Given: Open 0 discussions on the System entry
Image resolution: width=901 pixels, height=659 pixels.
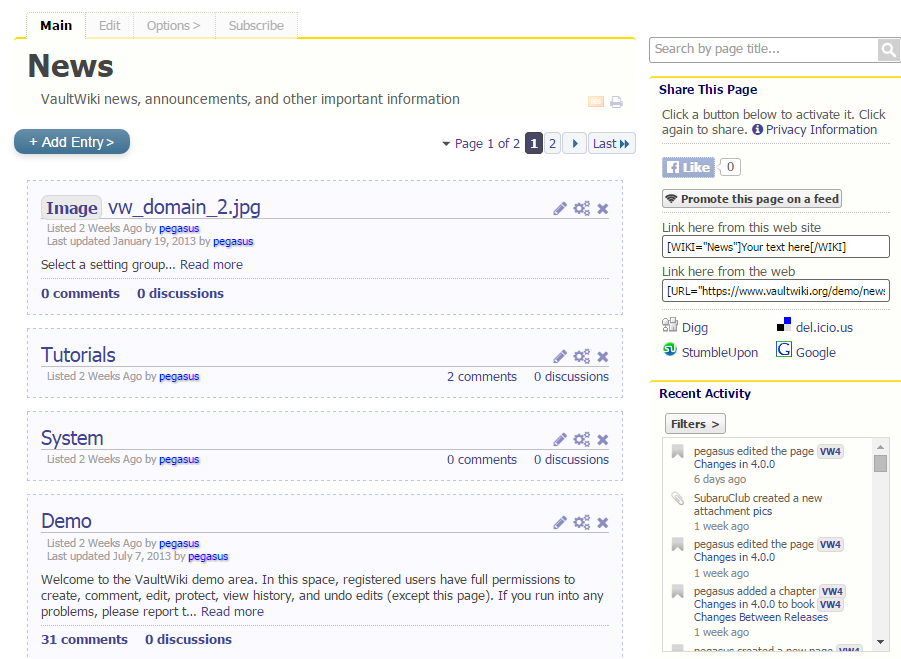Looking at the screenshot, I should click(571, 460).
